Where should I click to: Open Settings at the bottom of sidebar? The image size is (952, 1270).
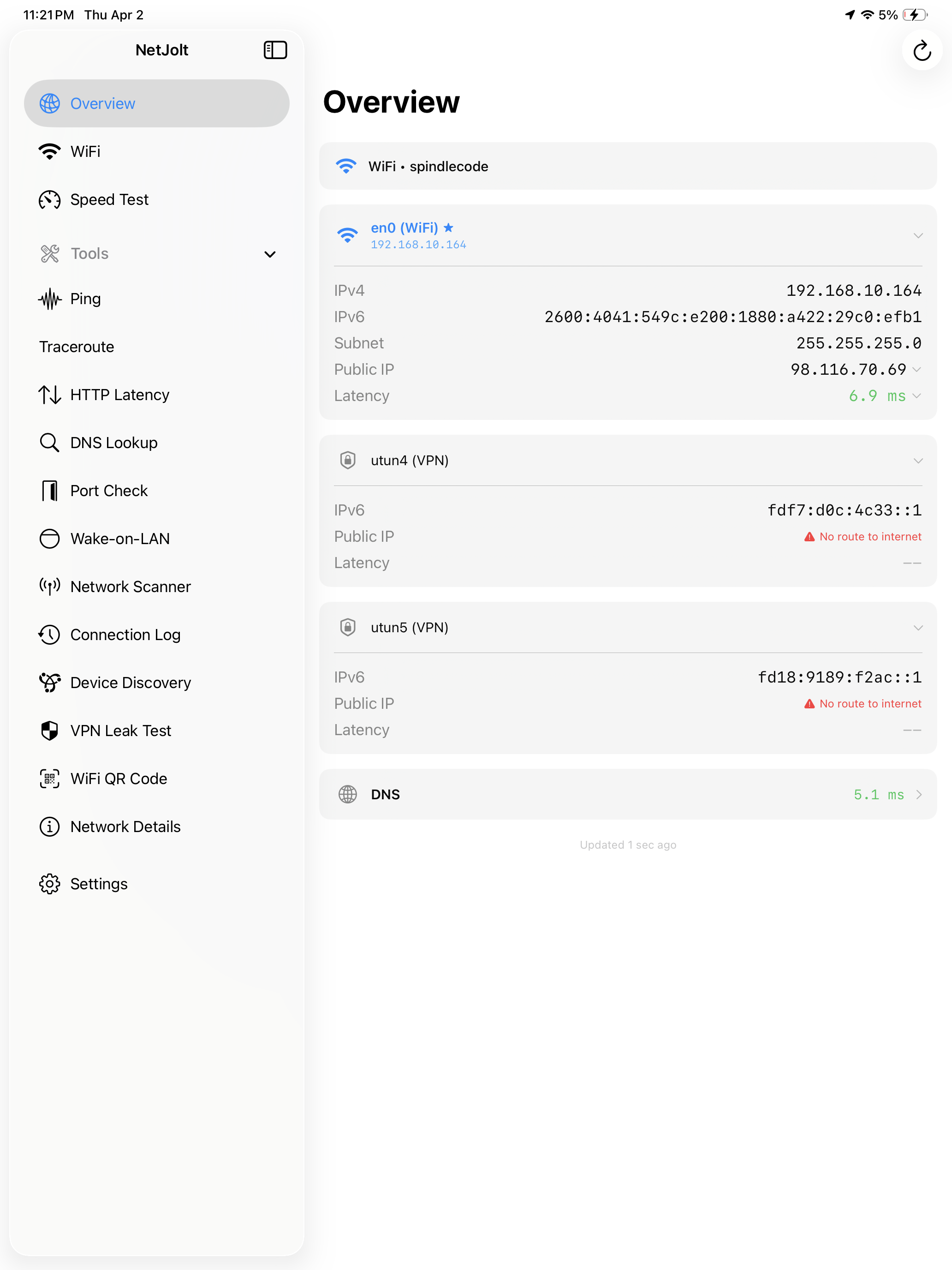99,884
